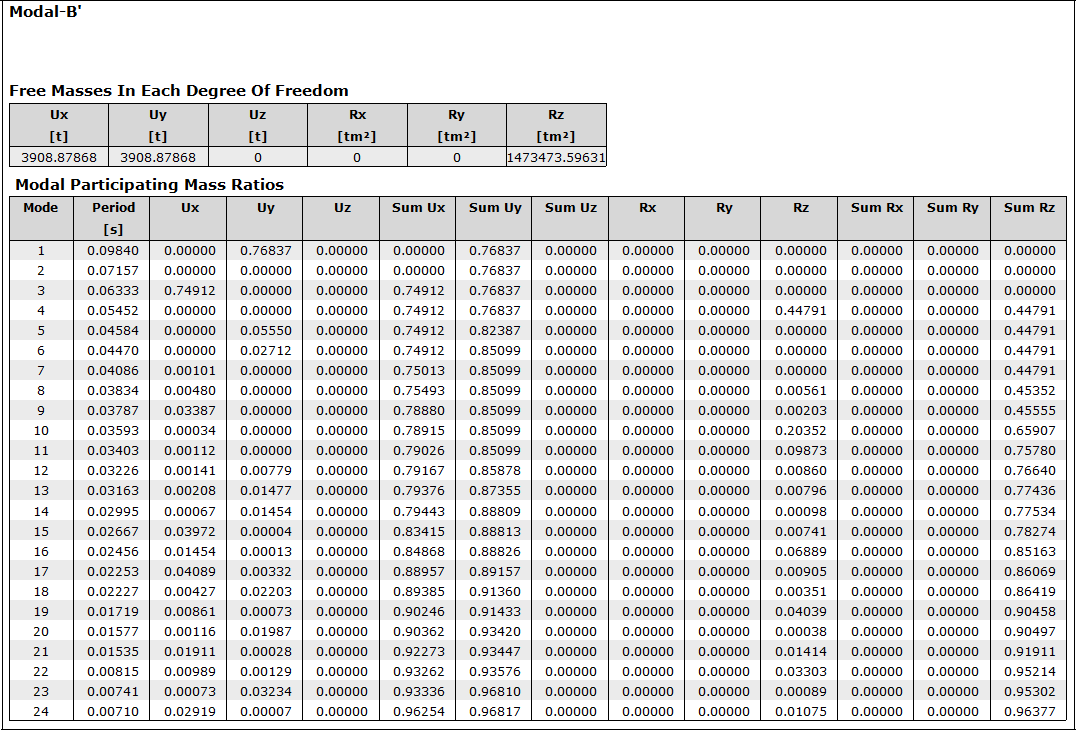The image size is (1076, 730).
Task: Click the Rz value 0.20352 in mode 10
Action: tap(800, 431)
